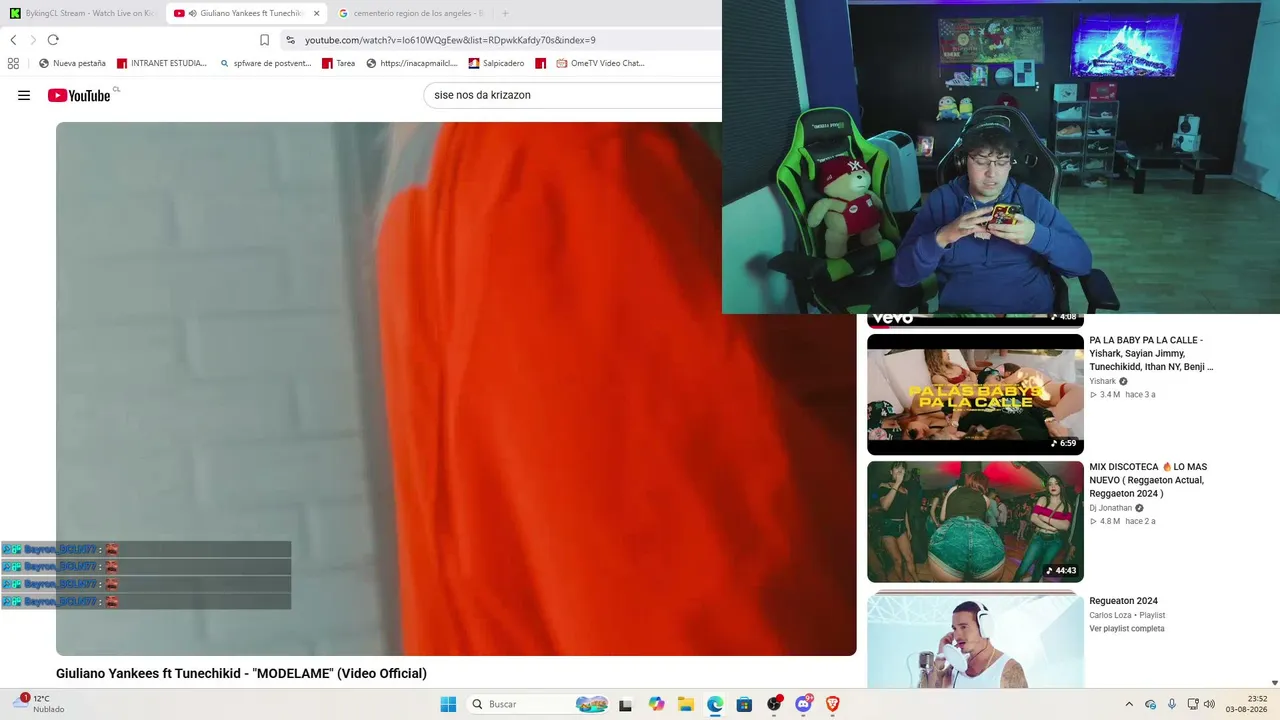Open the Regueaton 2024 playlist title
The image size is (1280, 720).
[x=1123, y=601]
